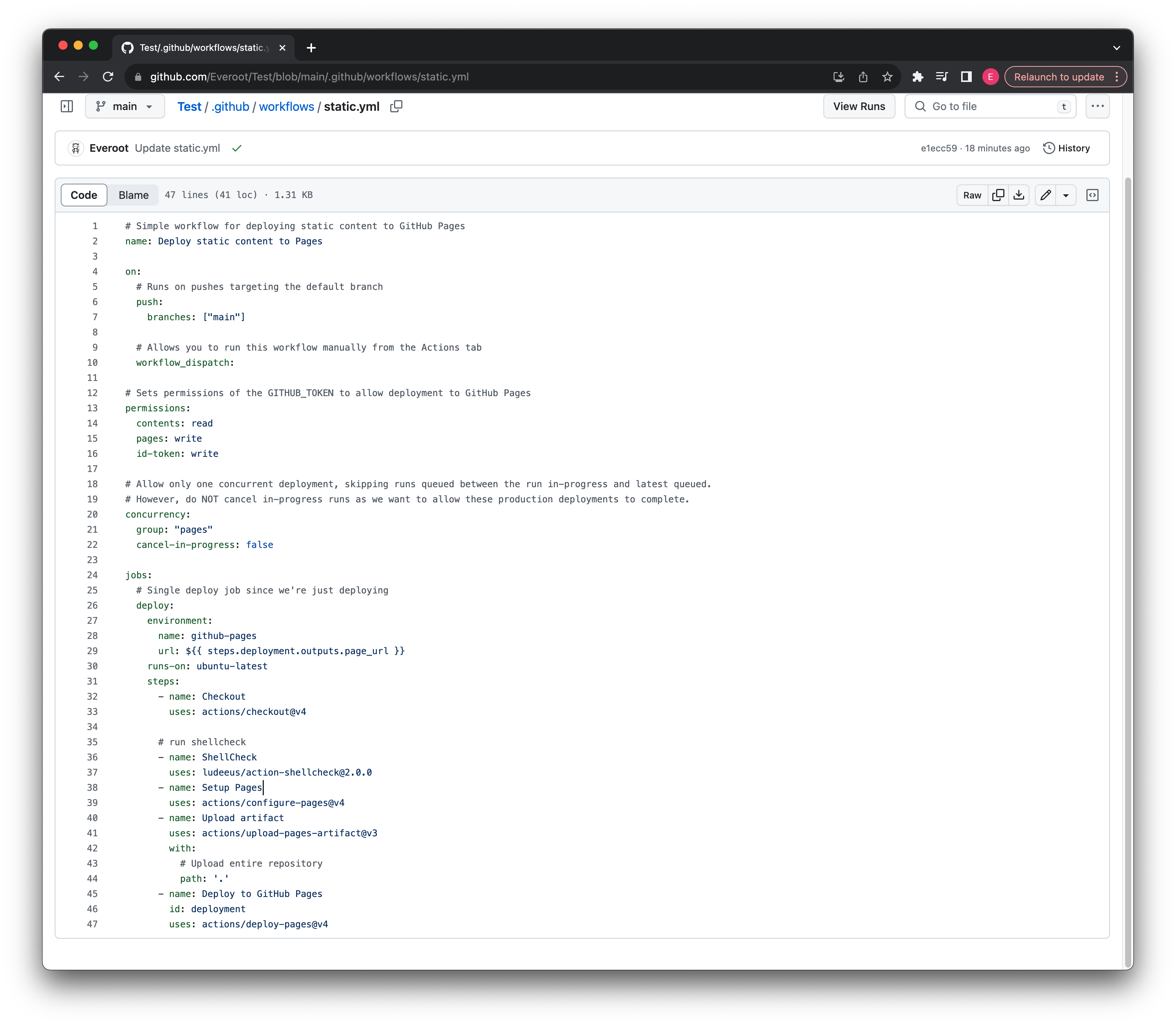The width and height of the screenshot is (1176, 1026).
Task: Open the main branch dropdown
Action: (x=124, y=107)
